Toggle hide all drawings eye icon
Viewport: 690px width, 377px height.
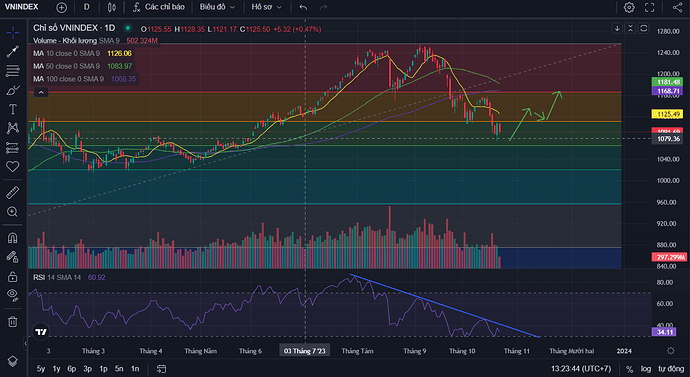13,295
